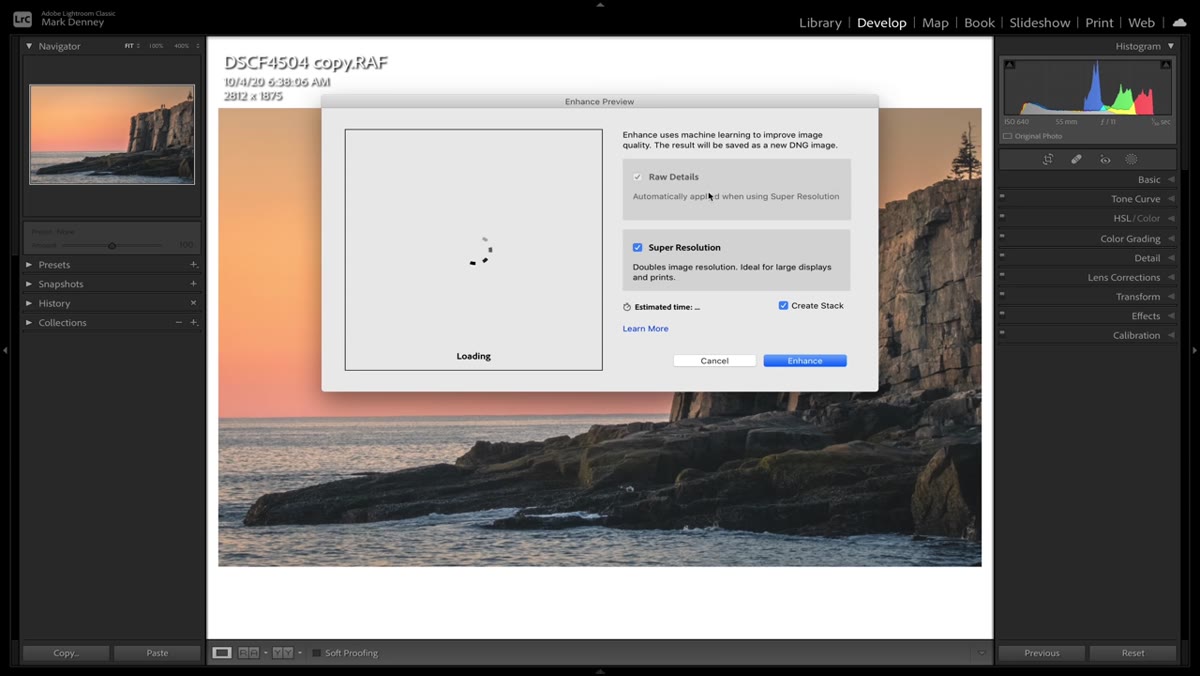Switch to Before/After Y|Y view icon
The width and height of the screenshot is (1200, 676).
[283, 653]
